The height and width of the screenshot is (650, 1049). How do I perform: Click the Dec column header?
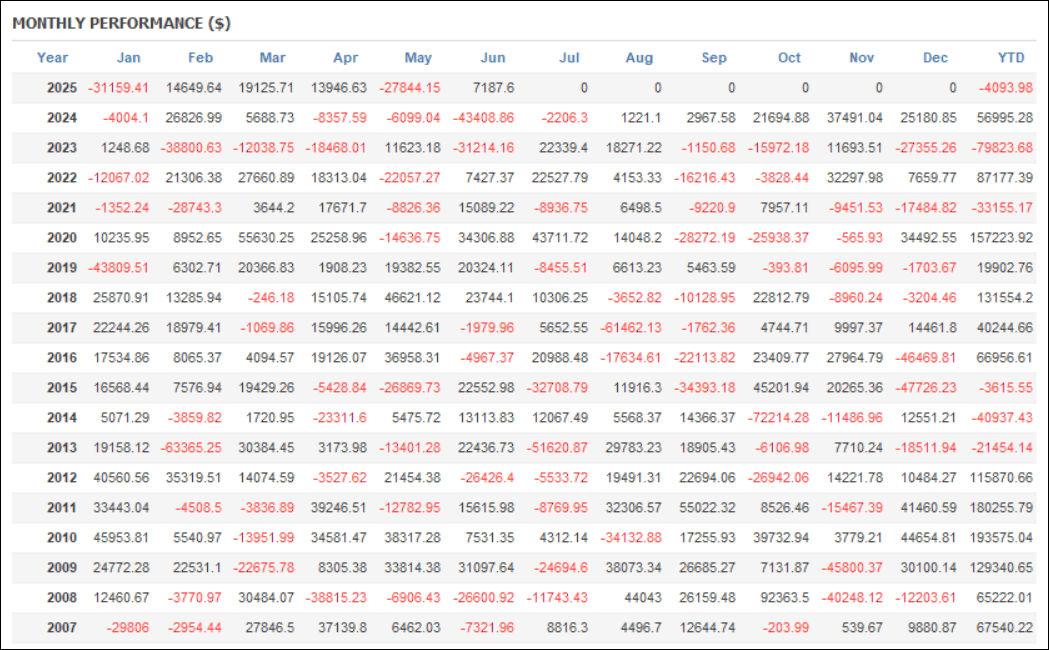(935, 58)
